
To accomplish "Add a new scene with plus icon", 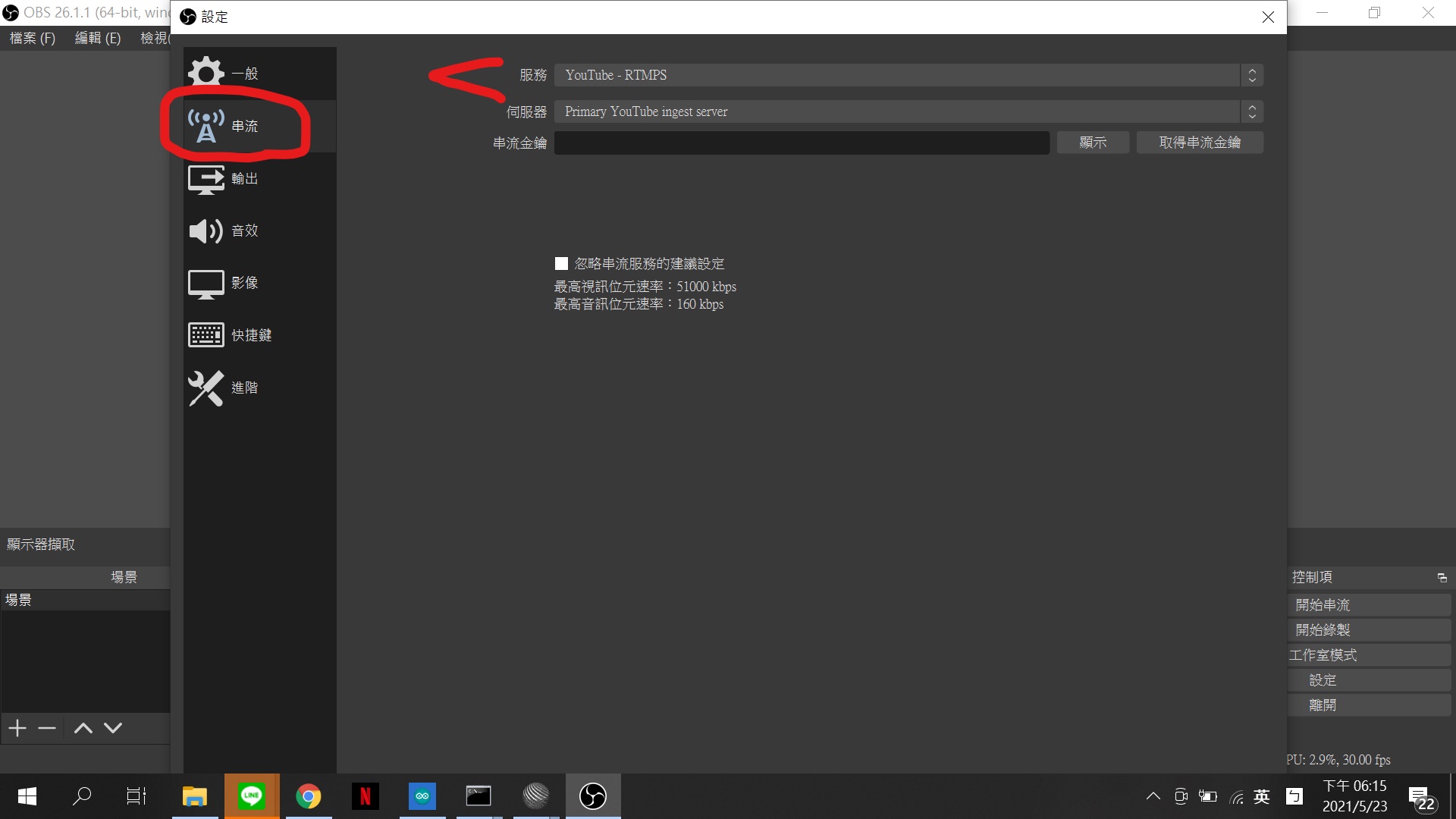I will click(x=17, y=728).
